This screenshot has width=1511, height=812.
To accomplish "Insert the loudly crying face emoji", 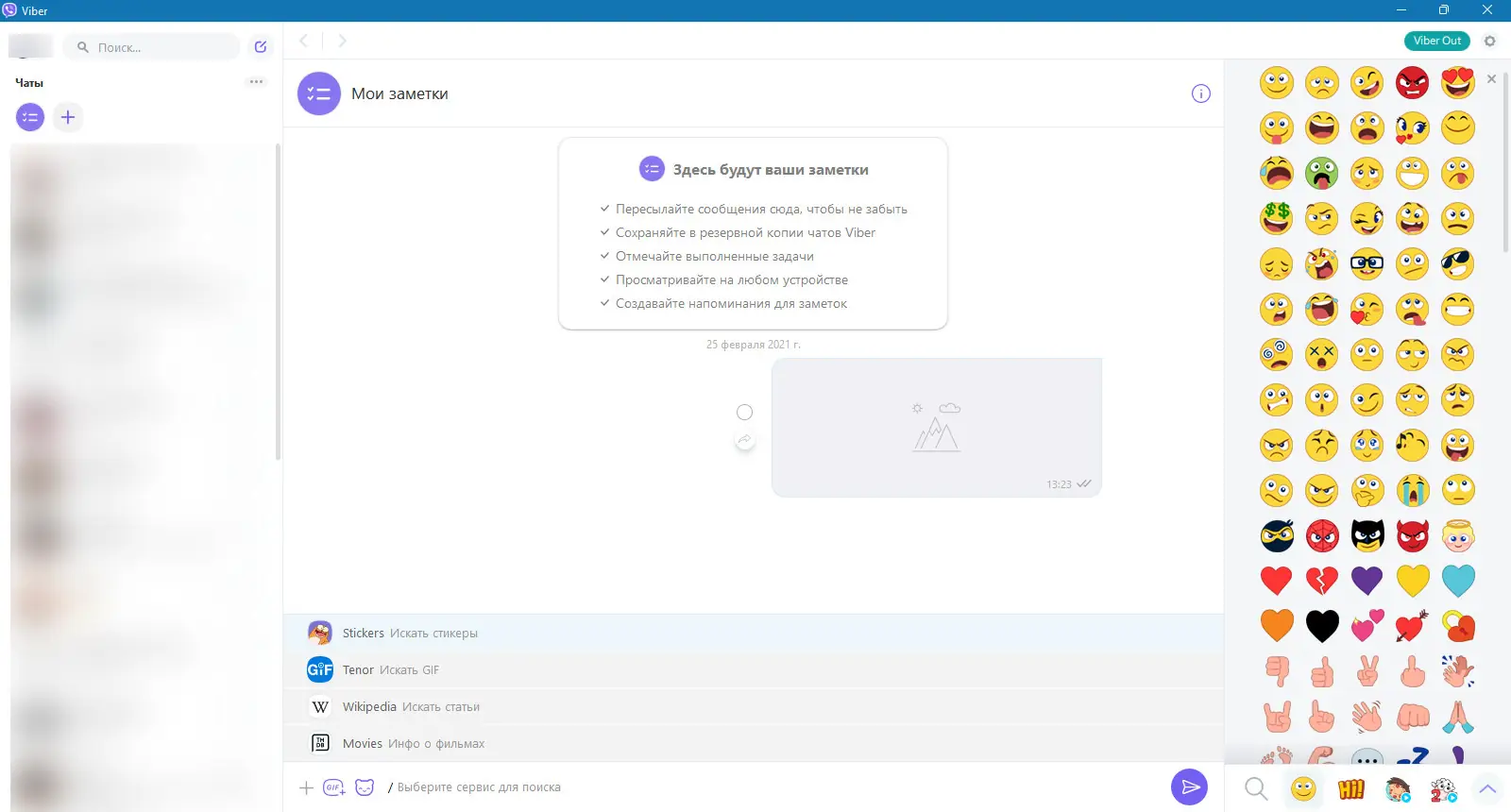I will (x=1413, y=491).
